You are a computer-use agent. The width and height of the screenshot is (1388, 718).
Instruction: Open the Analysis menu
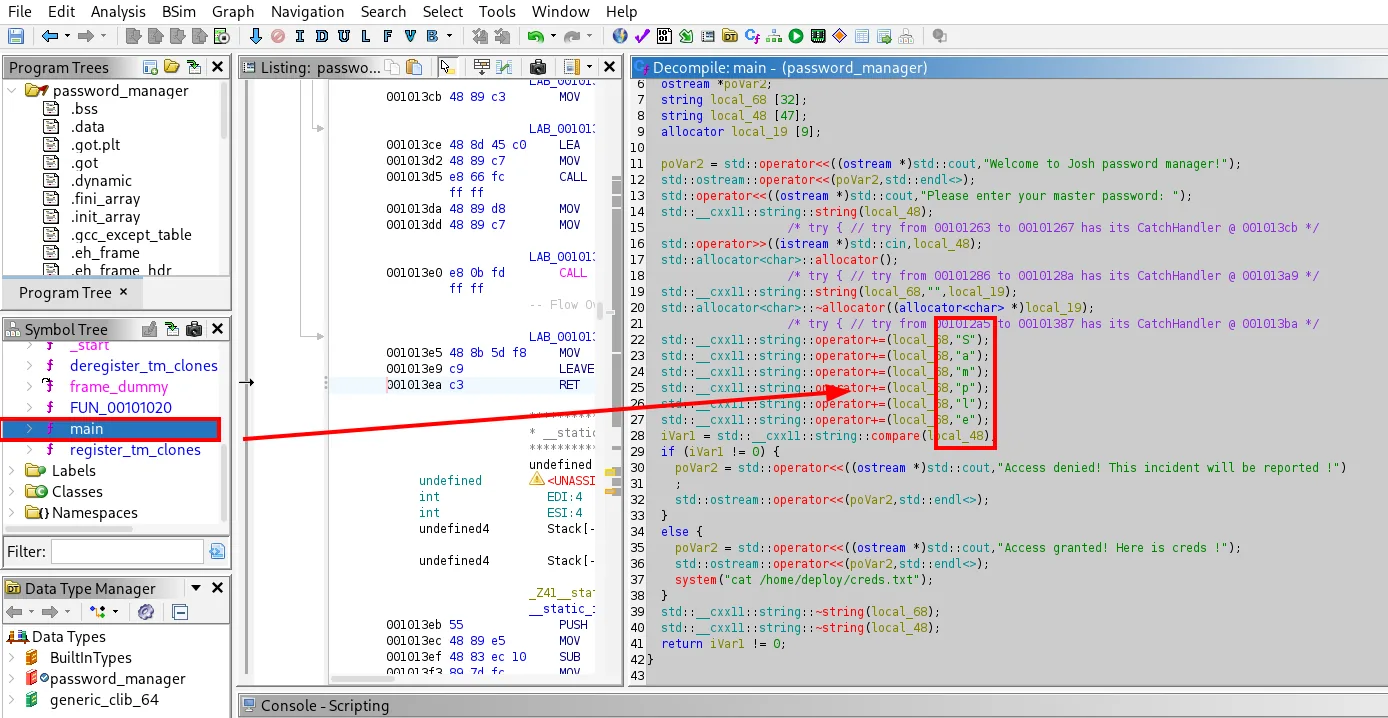pyautogui.click(x=118, y=12)
